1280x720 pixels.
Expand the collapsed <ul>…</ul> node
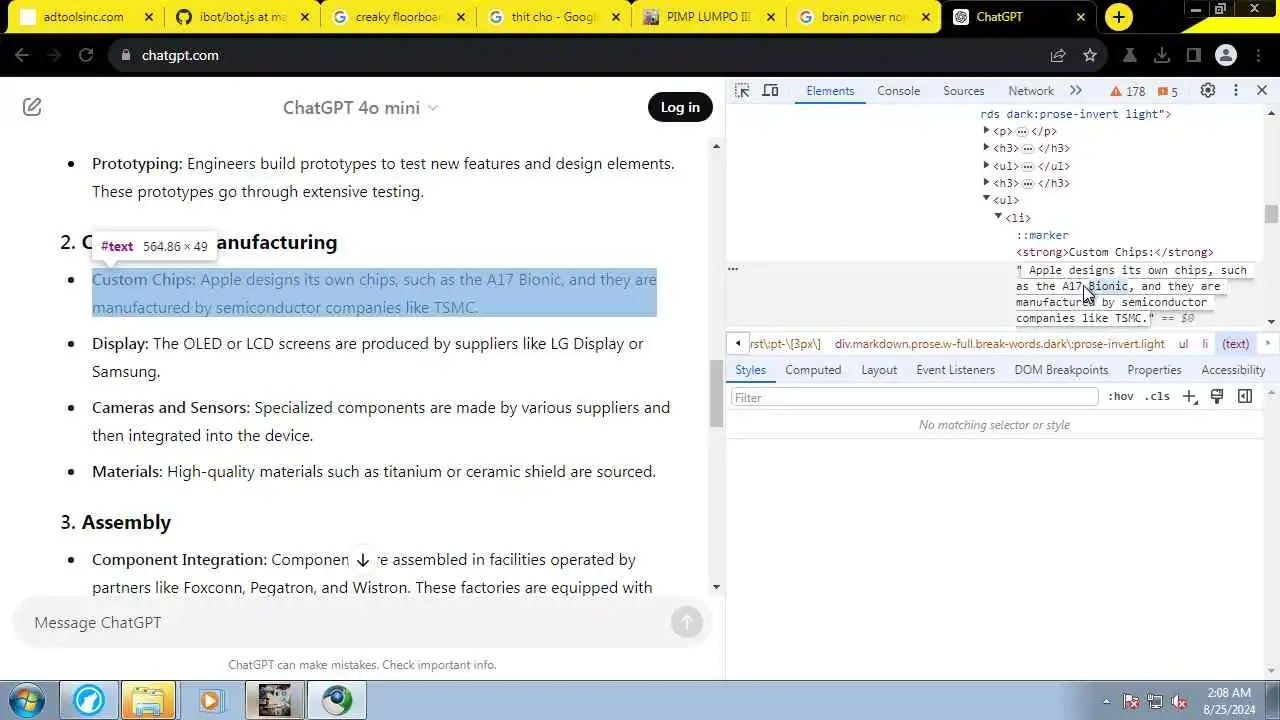[x=986, y=165]
